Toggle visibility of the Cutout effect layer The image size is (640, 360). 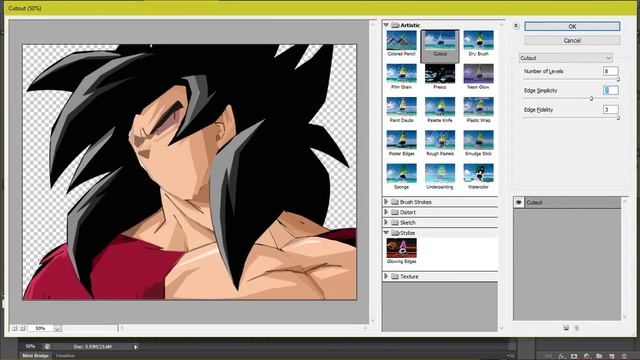tap(518, 202)
